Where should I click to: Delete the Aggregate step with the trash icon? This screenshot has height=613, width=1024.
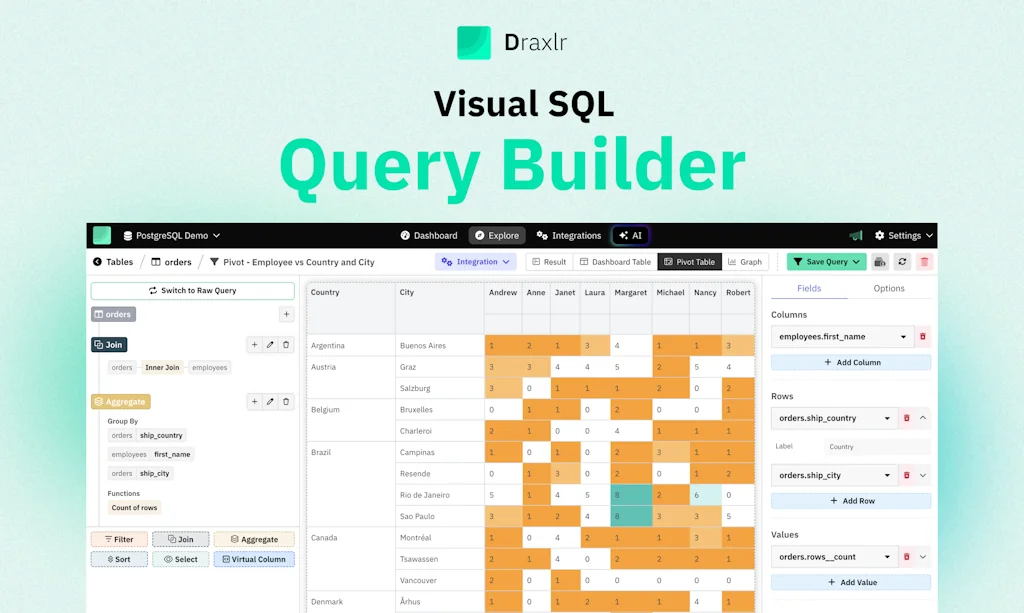click(x=286, y=401)
